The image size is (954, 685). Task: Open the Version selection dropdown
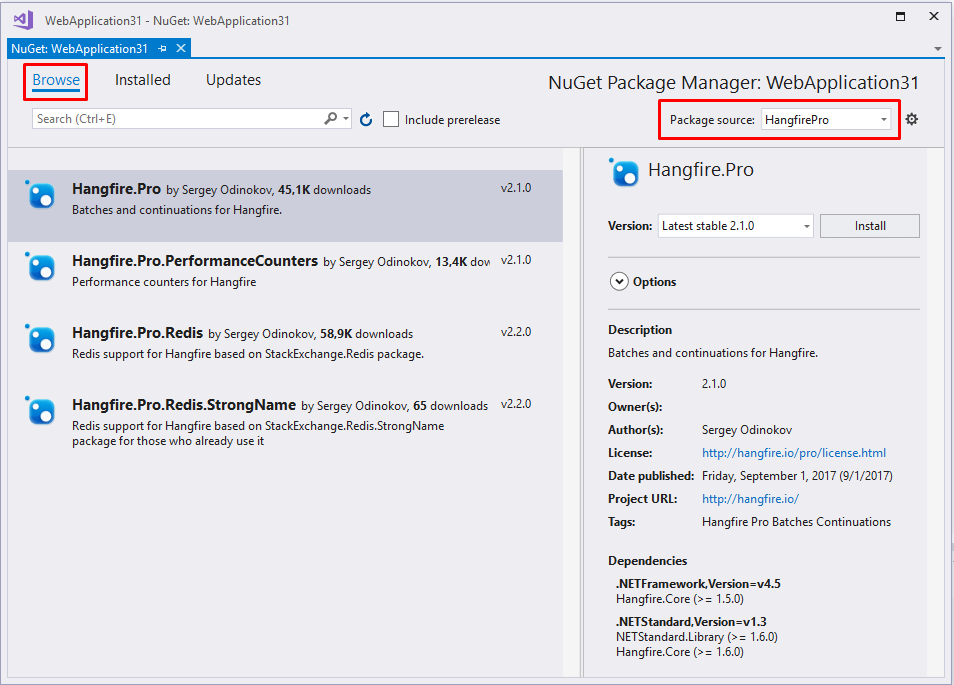coord(735,226)
